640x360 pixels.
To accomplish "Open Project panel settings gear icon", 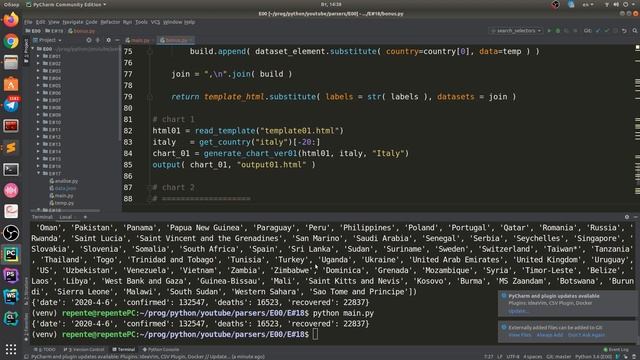I will pyautogui.click(x=108, y=40).
